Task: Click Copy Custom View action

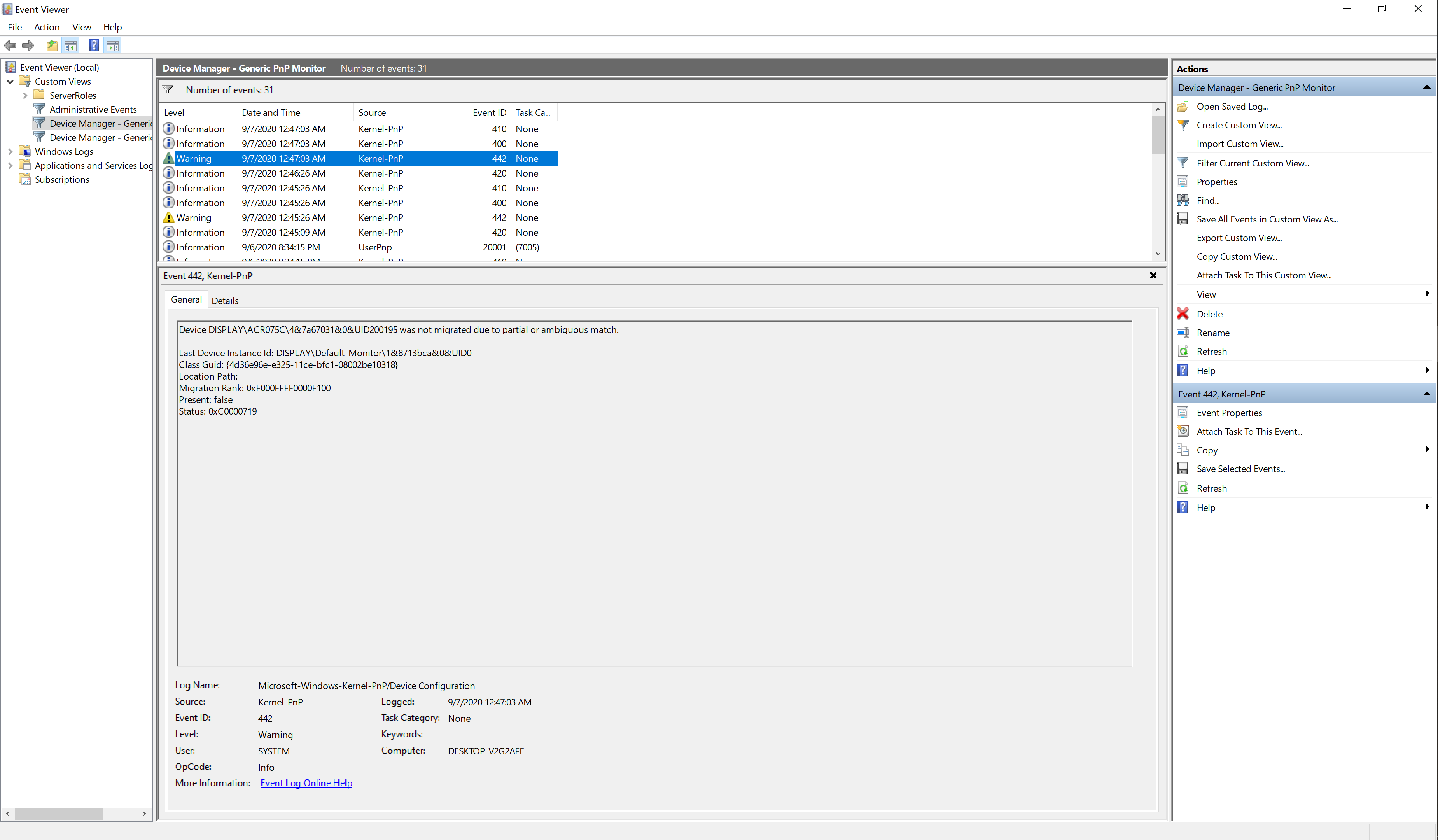Action: 1237,257
